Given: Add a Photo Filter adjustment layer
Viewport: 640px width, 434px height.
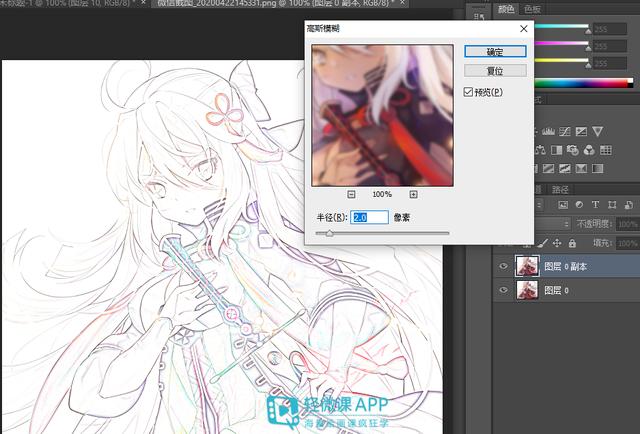Looking at the screenshot, I should (x=573, y=150).
